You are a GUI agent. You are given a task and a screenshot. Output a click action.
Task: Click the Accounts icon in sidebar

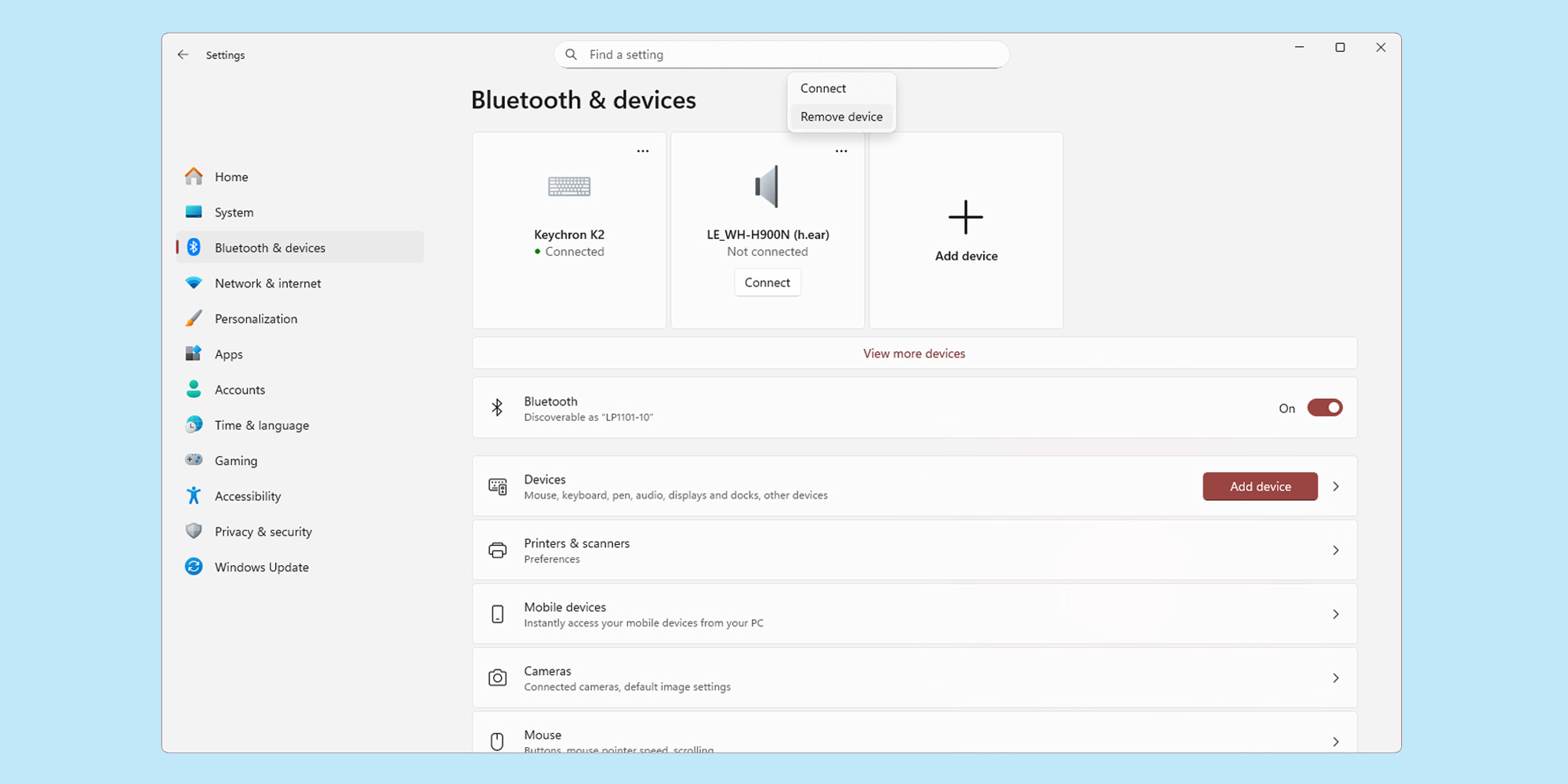coord(194,389)
